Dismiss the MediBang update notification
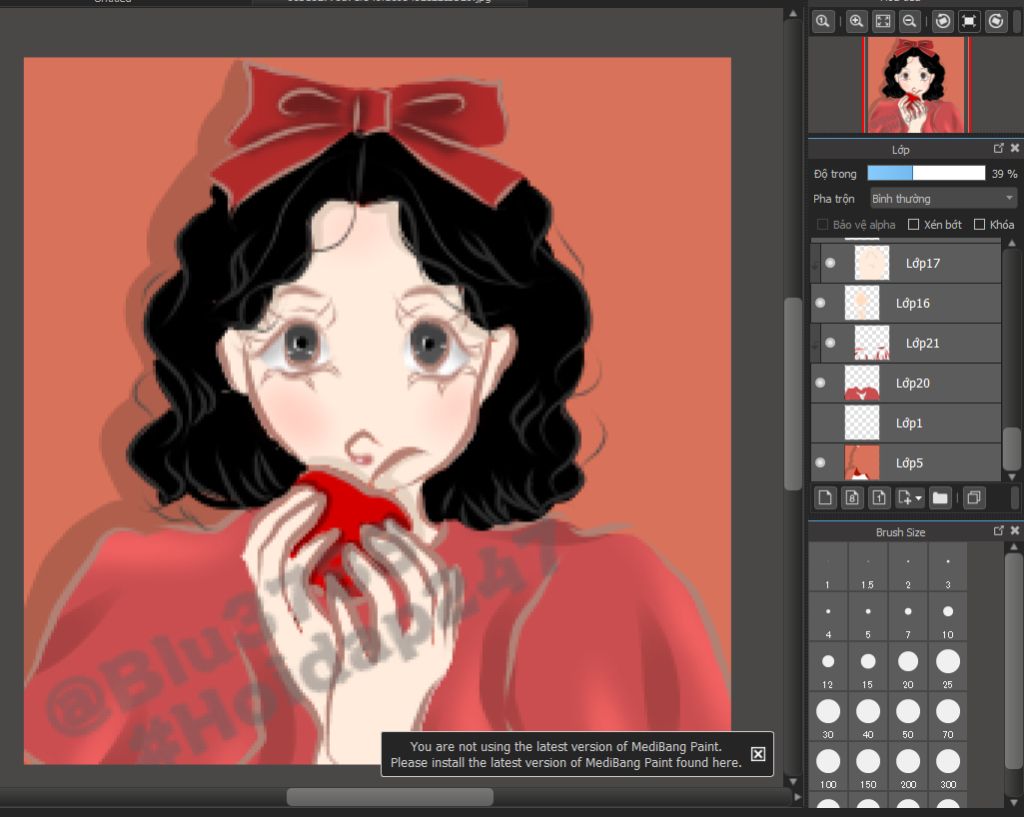1024x817 pixels. [x=758, y=754]
